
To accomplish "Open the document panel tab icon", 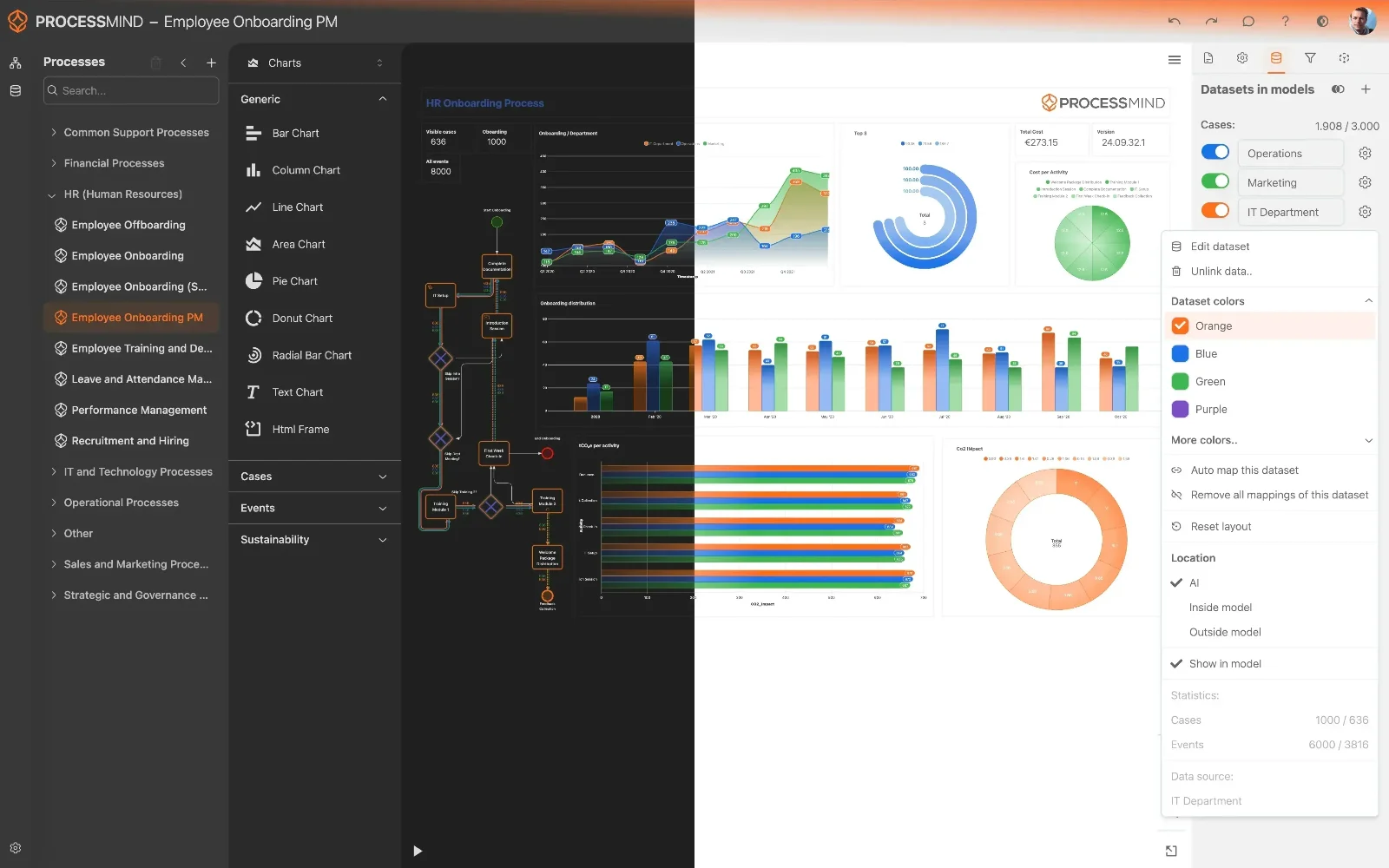I will coord(1208,58).
